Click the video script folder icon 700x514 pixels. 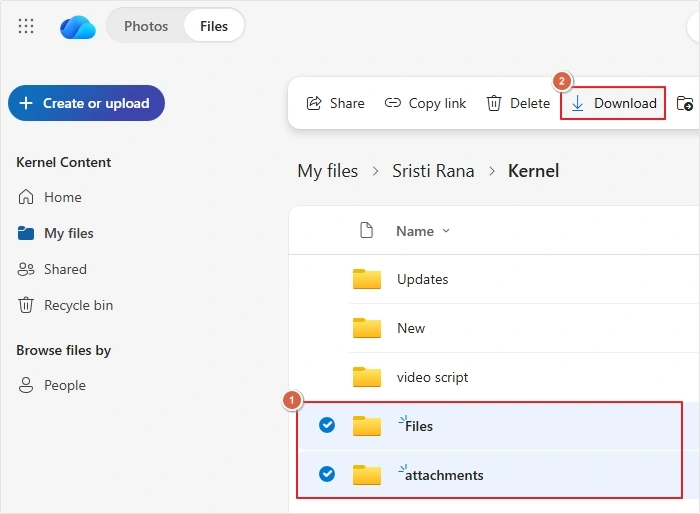point(367,377)
